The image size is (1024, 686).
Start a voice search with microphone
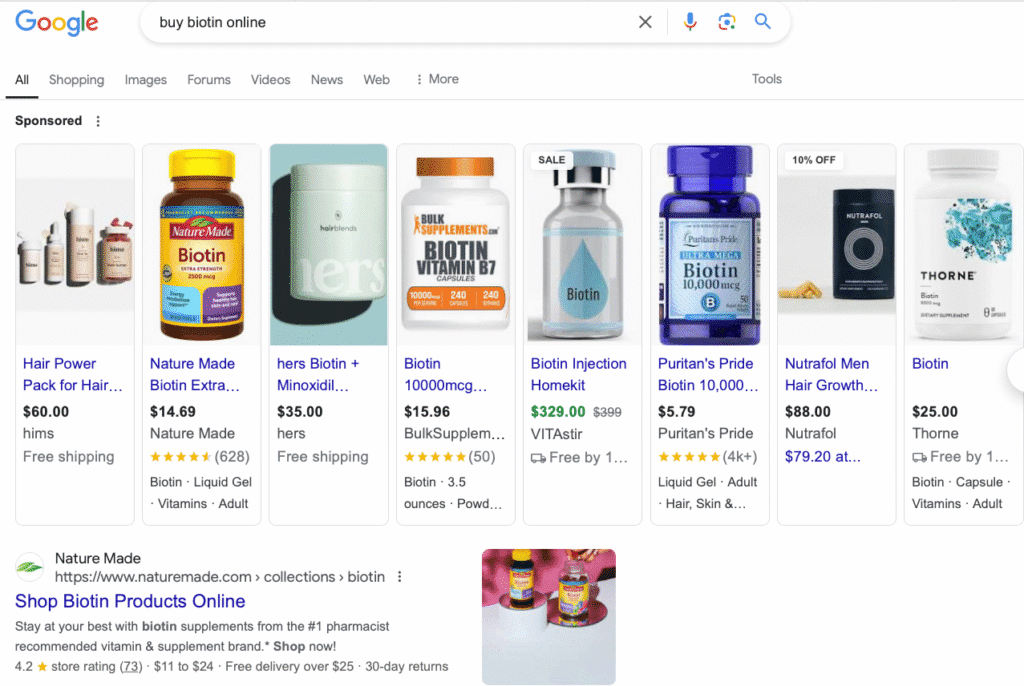pyautogui.click(x=690, y=22)
